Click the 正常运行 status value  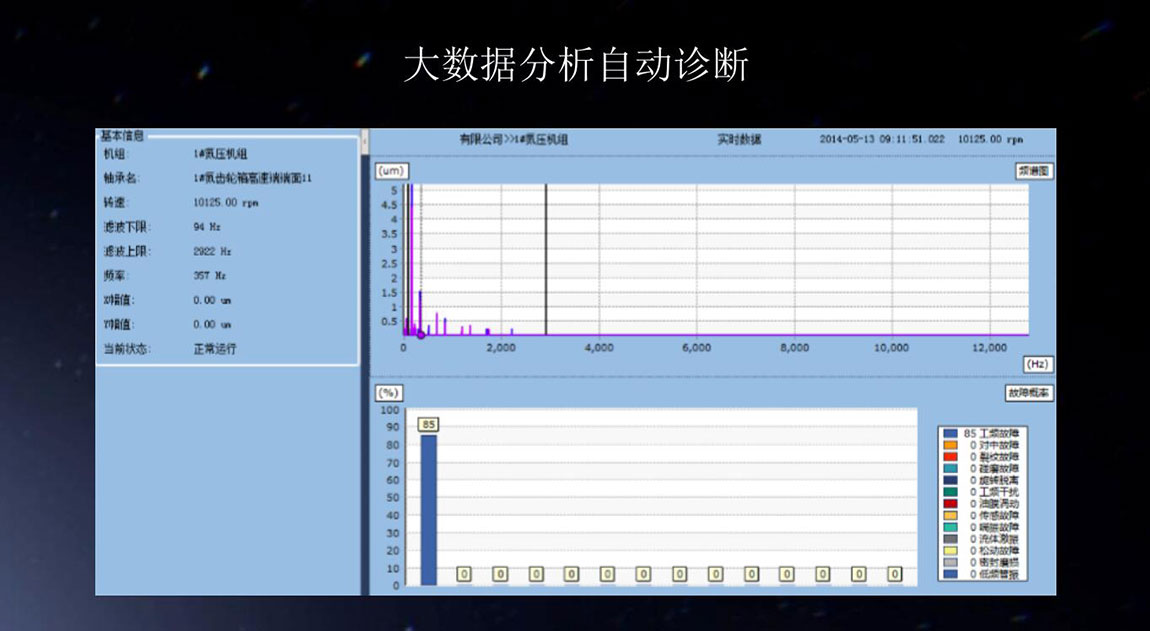[x=215, y=349]
